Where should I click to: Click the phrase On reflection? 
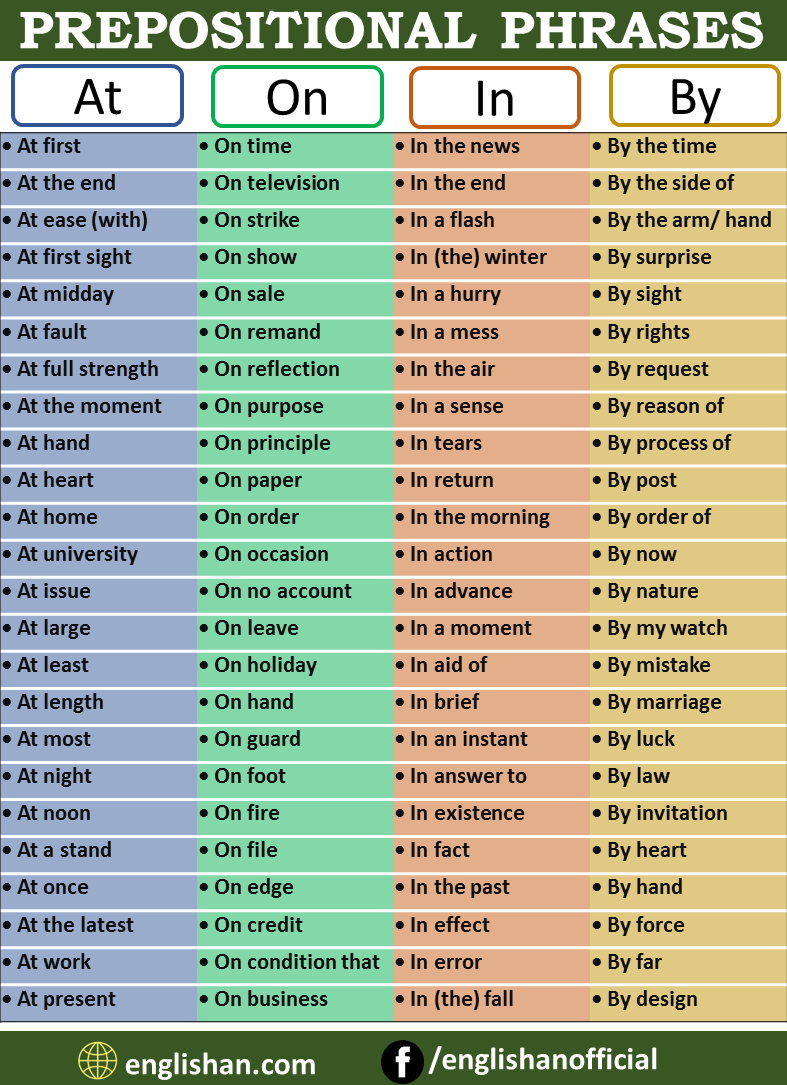pos(277,369)
